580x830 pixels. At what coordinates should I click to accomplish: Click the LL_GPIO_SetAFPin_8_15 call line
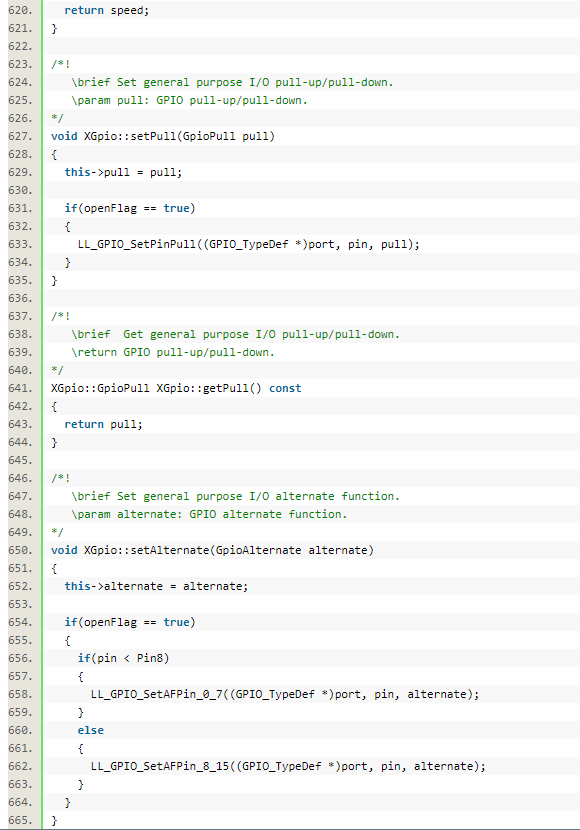[x=288, y=766]
